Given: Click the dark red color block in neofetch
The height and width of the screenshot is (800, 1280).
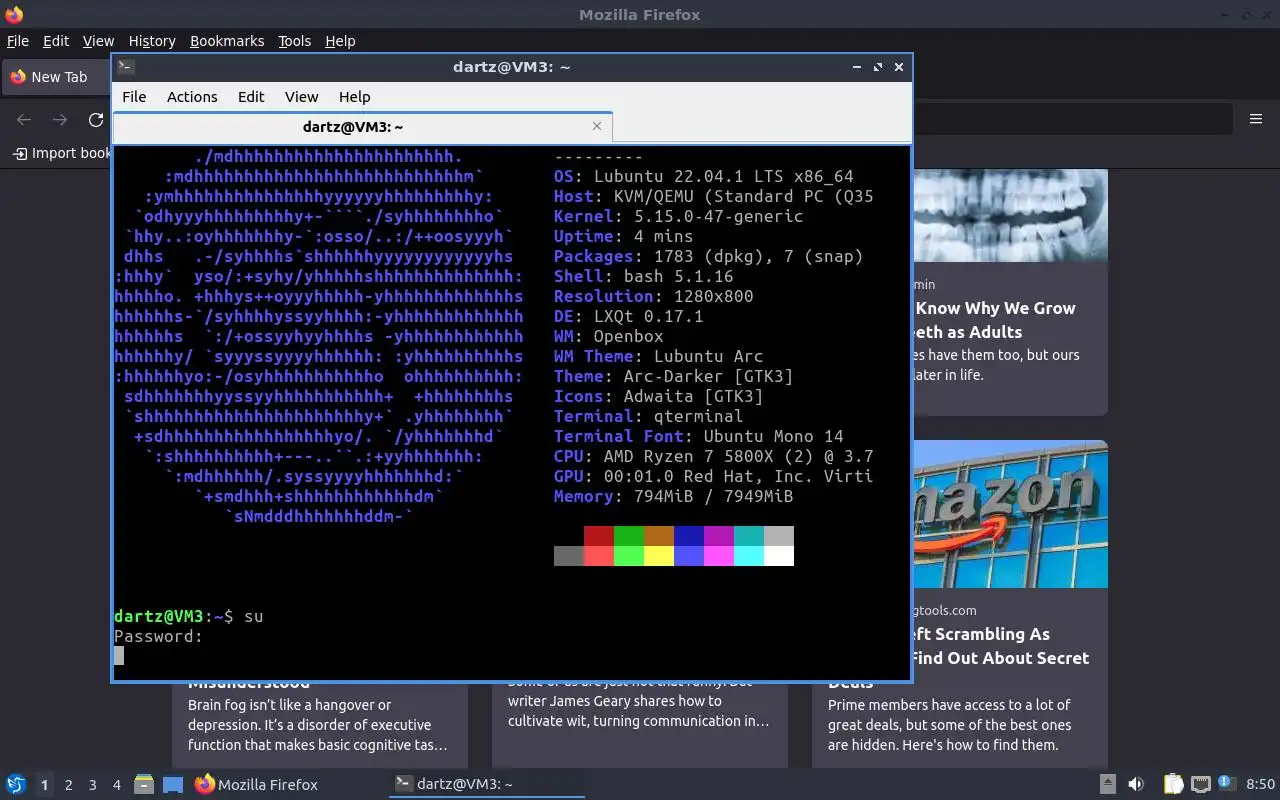Looking at the screenshot, I should pyautogui.click(x=599, y=536).
